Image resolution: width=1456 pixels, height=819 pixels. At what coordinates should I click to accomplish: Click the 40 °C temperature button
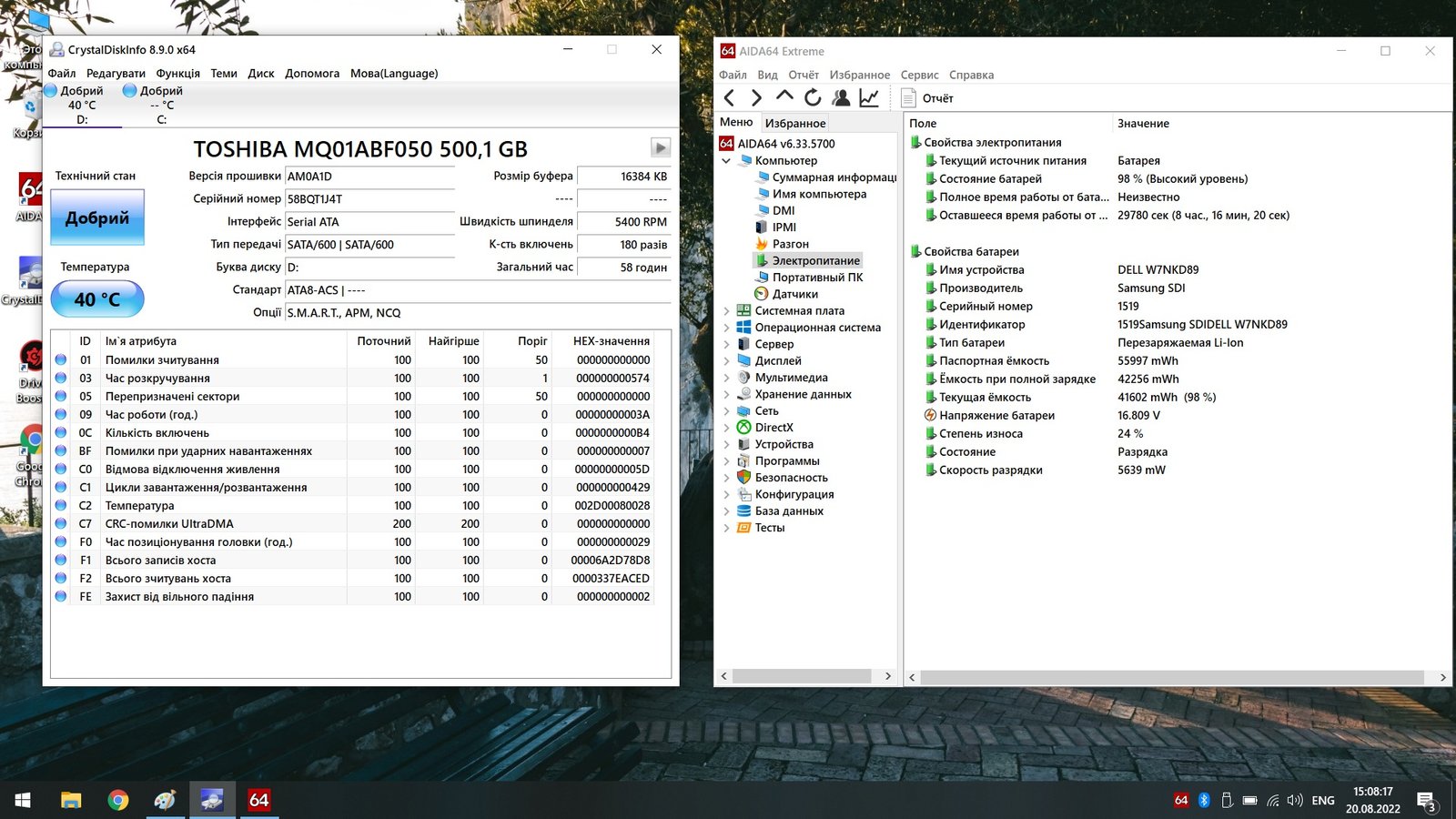coord(97,298)
